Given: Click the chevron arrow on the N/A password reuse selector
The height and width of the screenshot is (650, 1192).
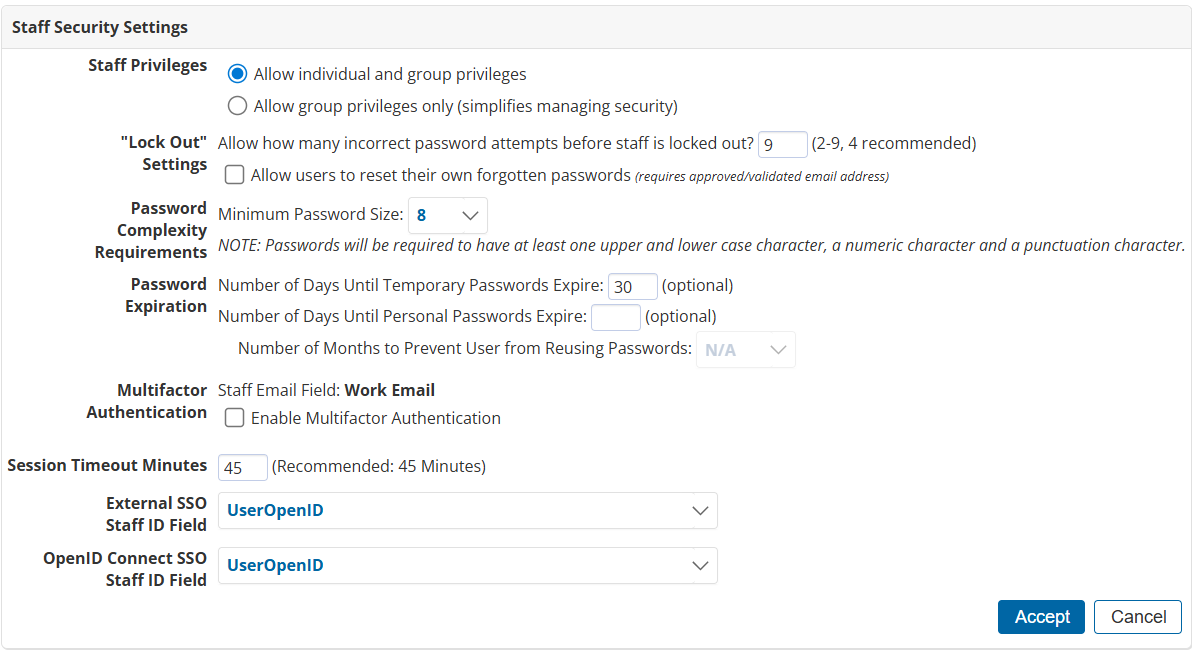Looking at the screenshot, I should tap(779, 350).
